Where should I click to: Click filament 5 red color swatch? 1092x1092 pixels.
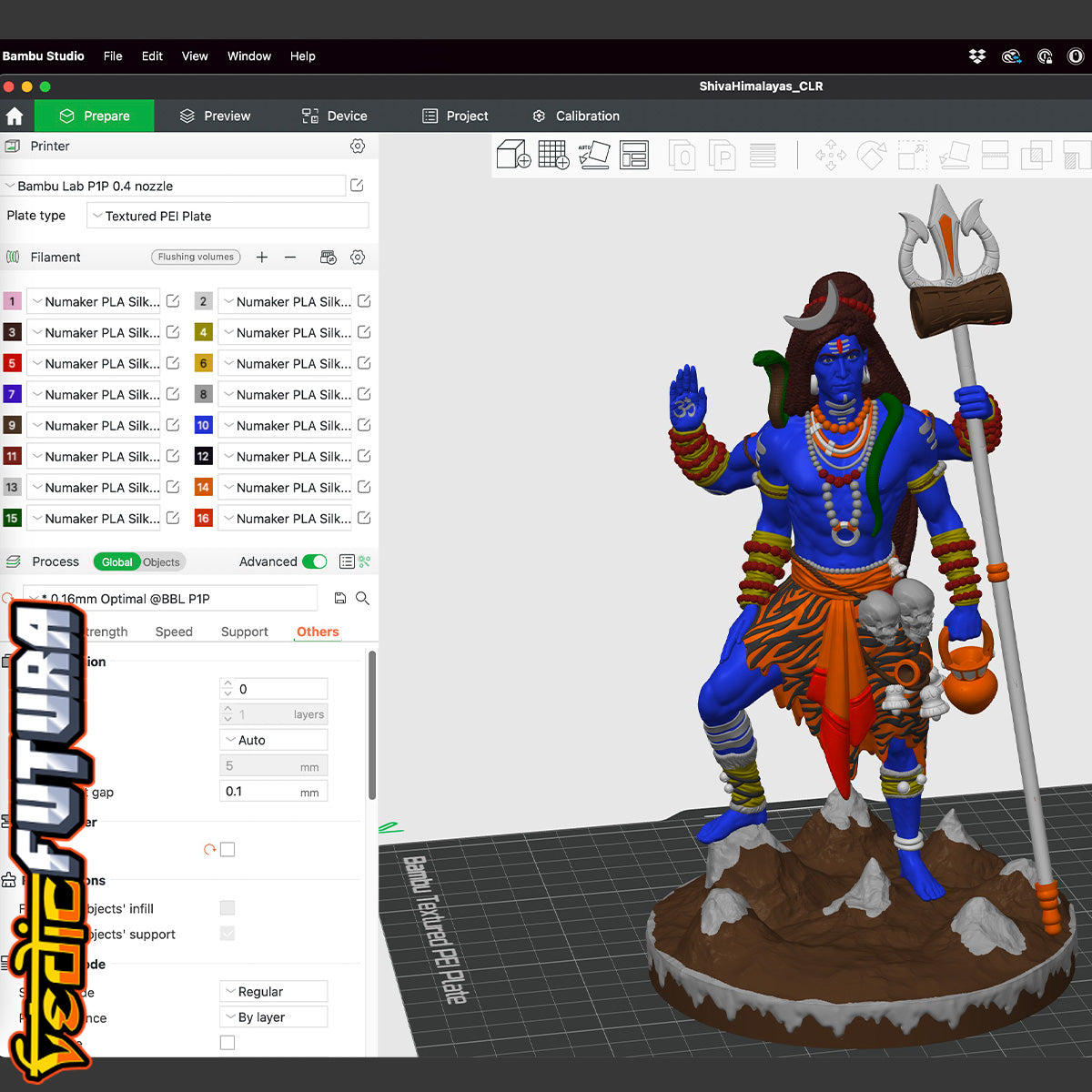(12, 363)
